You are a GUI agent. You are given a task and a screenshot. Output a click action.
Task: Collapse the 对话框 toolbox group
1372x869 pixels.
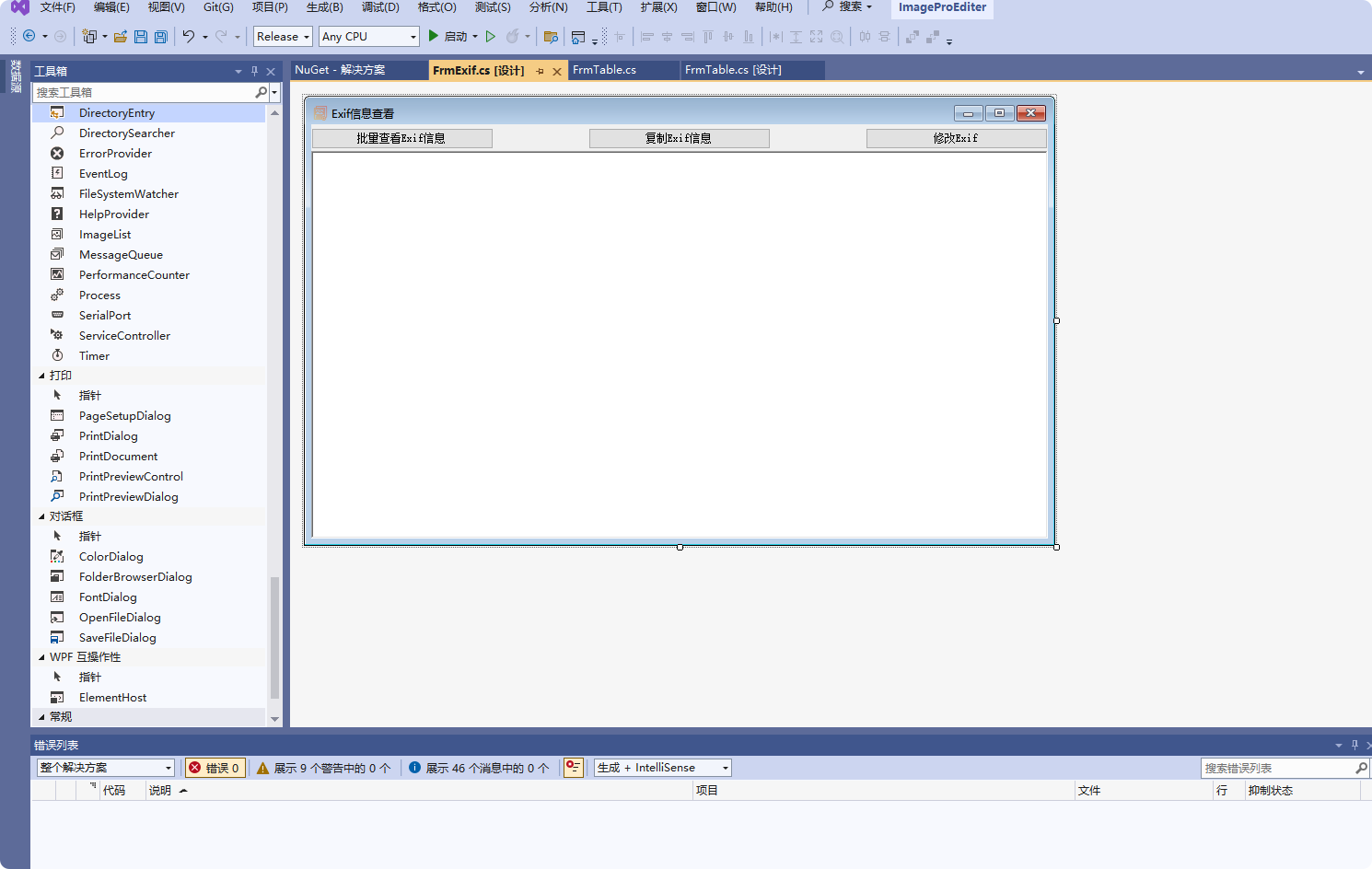(41, 516)
